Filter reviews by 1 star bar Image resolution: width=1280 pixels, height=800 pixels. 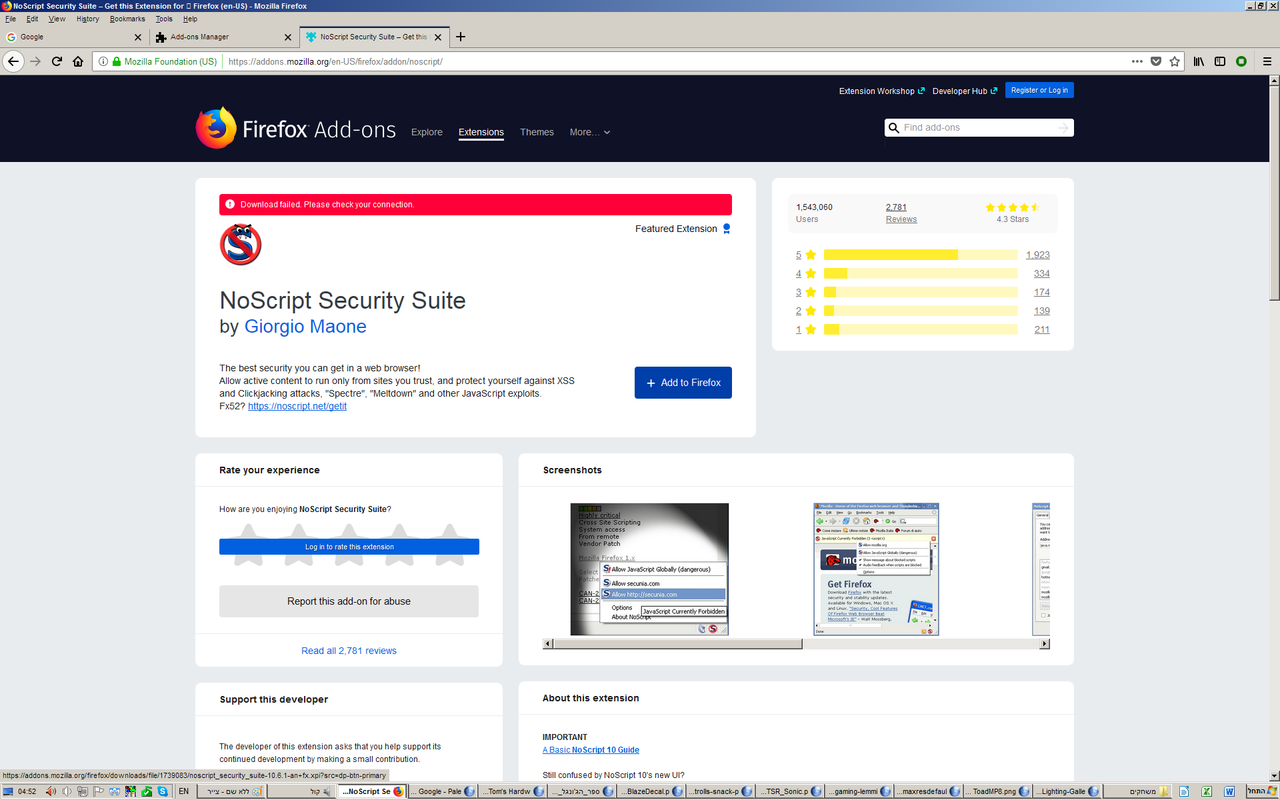[921, 329]
